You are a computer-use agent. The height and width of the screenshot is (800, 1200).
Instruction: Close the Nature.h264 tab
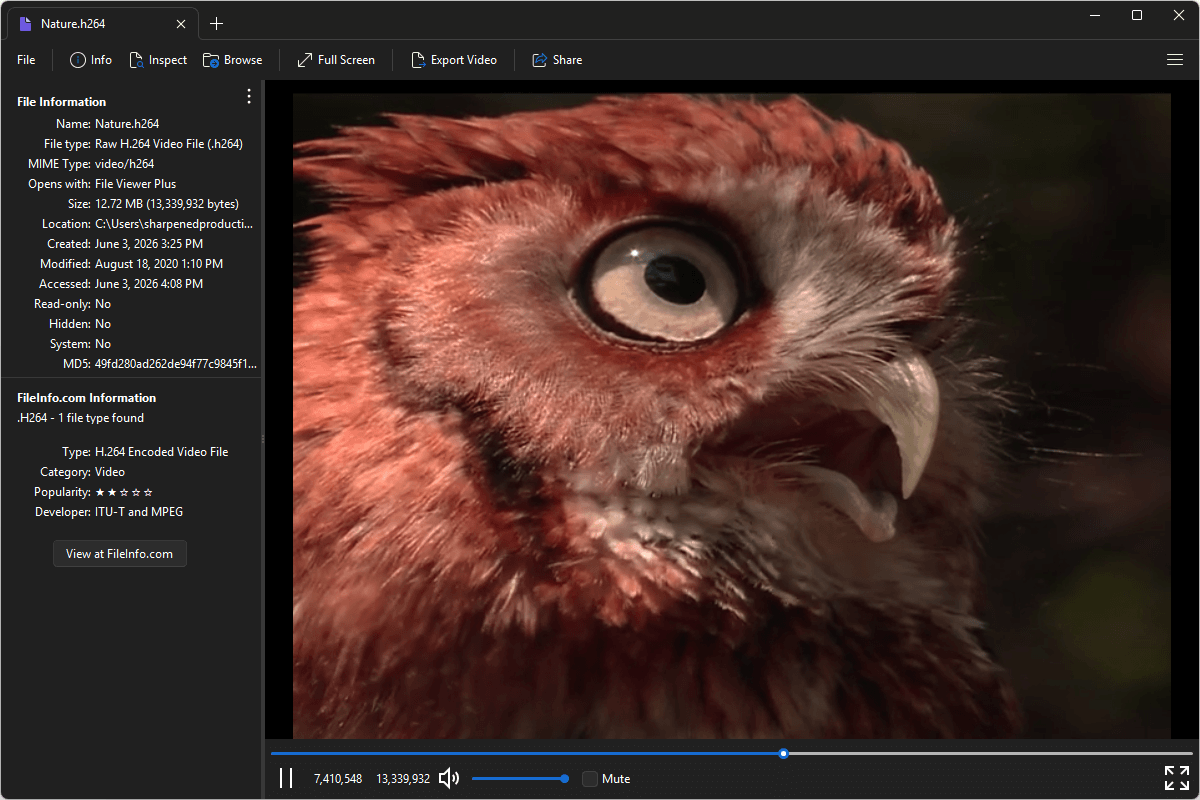tap(181, 23)
